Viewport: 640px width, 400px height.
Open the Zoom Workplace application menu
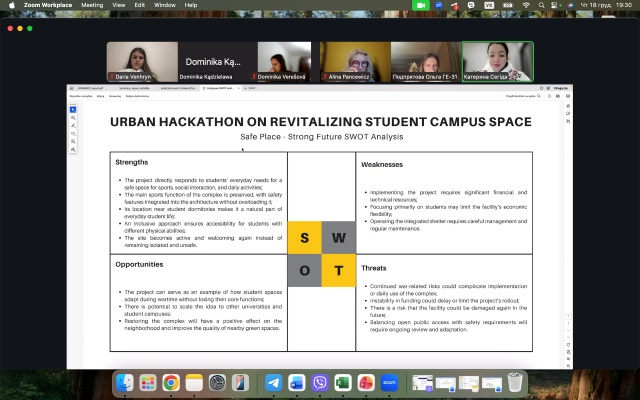coord(46,5)
